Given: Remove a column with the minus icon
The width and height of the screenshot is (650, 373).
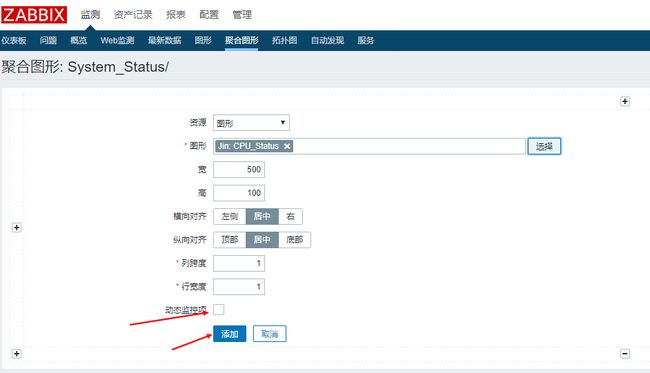Looking at the screenshot, I should pyautogui.click(x=625, y=354).
